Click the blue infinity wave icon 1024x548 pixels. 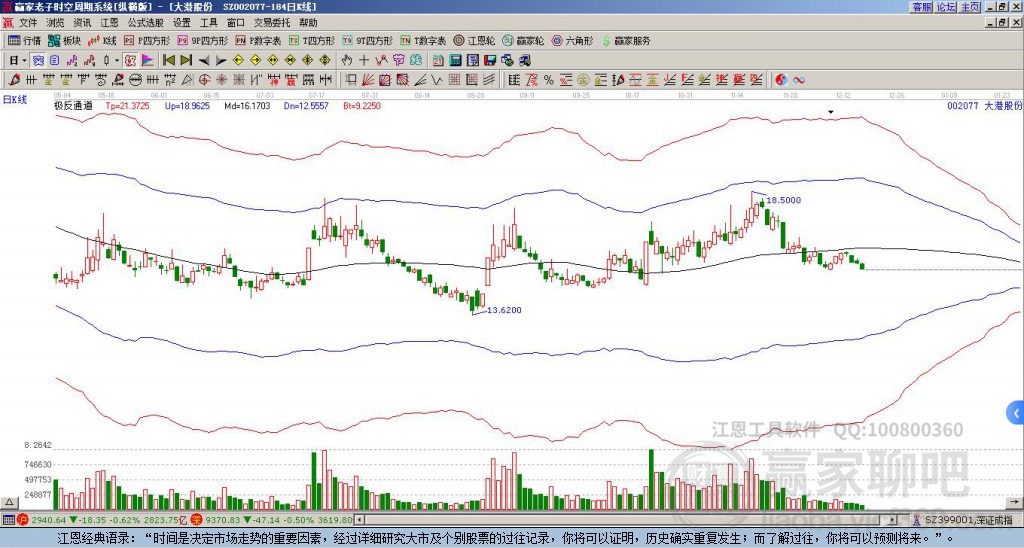coord(799,80)
